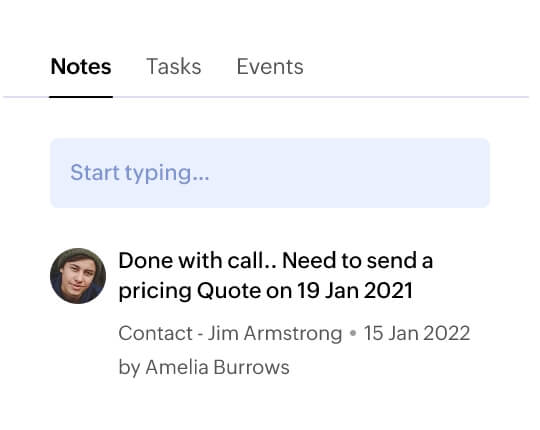Viewport: 540px width, 430px height.
Task: Open the 'Done with call' note
Action: (275, 275)
